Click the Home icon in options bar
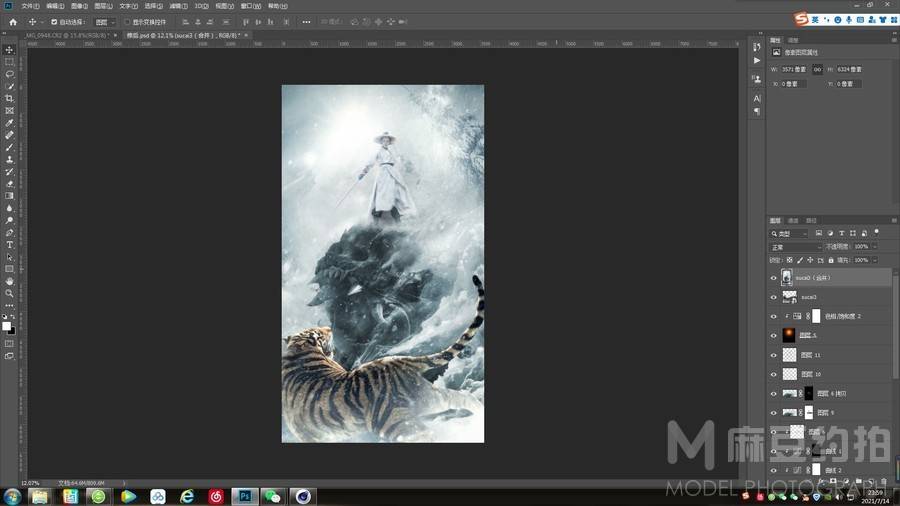Image resolution: width=900 pixels, height=506 pixels. [13, 22]
